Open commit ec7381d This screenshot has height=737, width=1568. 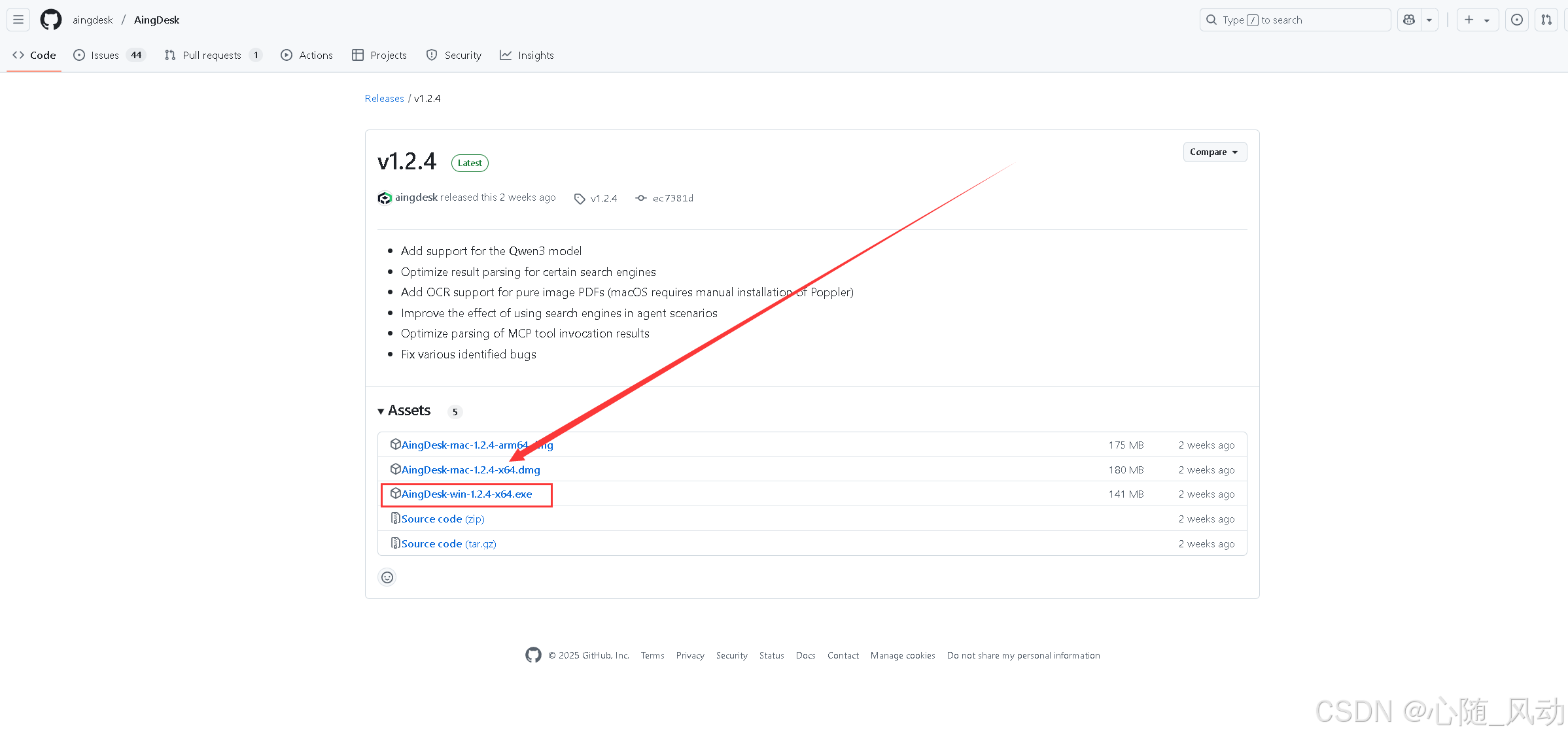tap(672, 198)
